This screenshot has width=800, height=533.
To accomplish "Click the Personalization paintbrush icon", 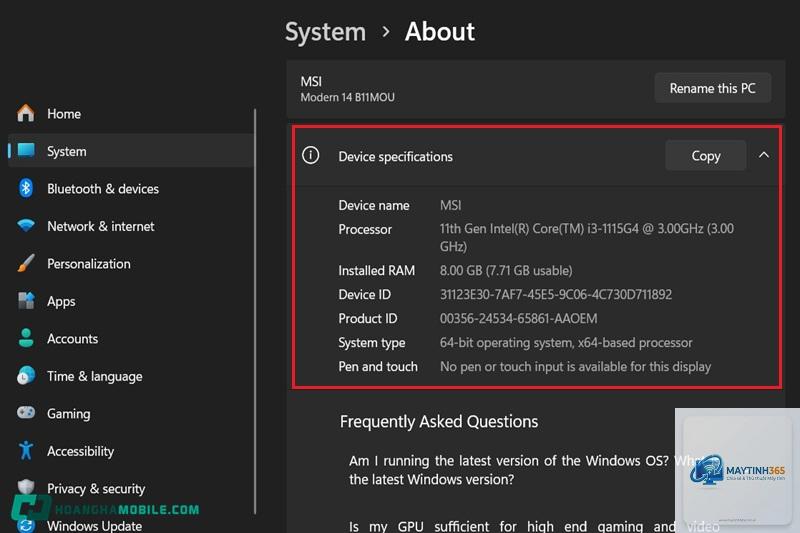I will click(26, 263).
